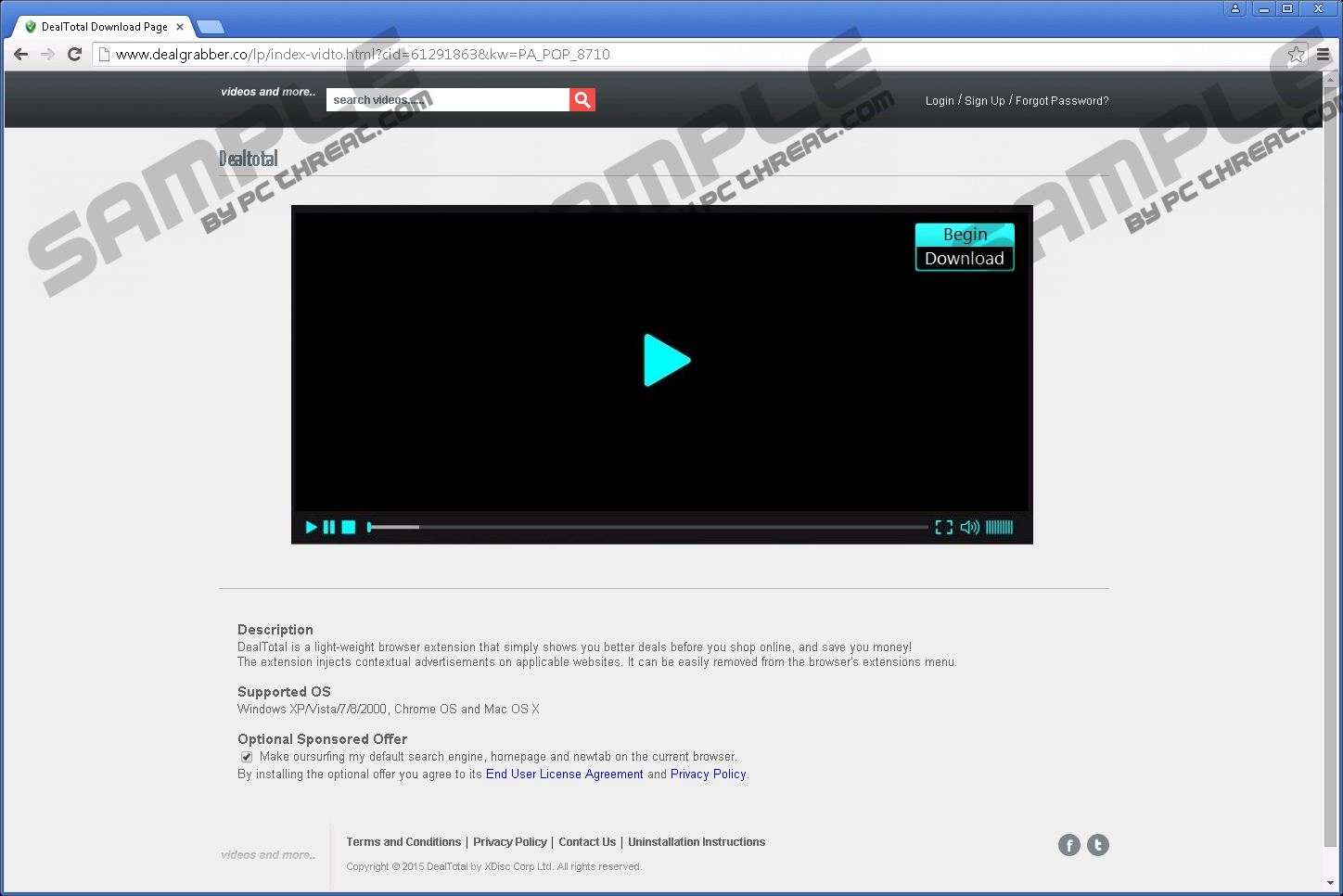Screen dimensions: 1343x896
Task: Open the End User License Agreement link
Action: pyautogui.click(x=564, y=774)
